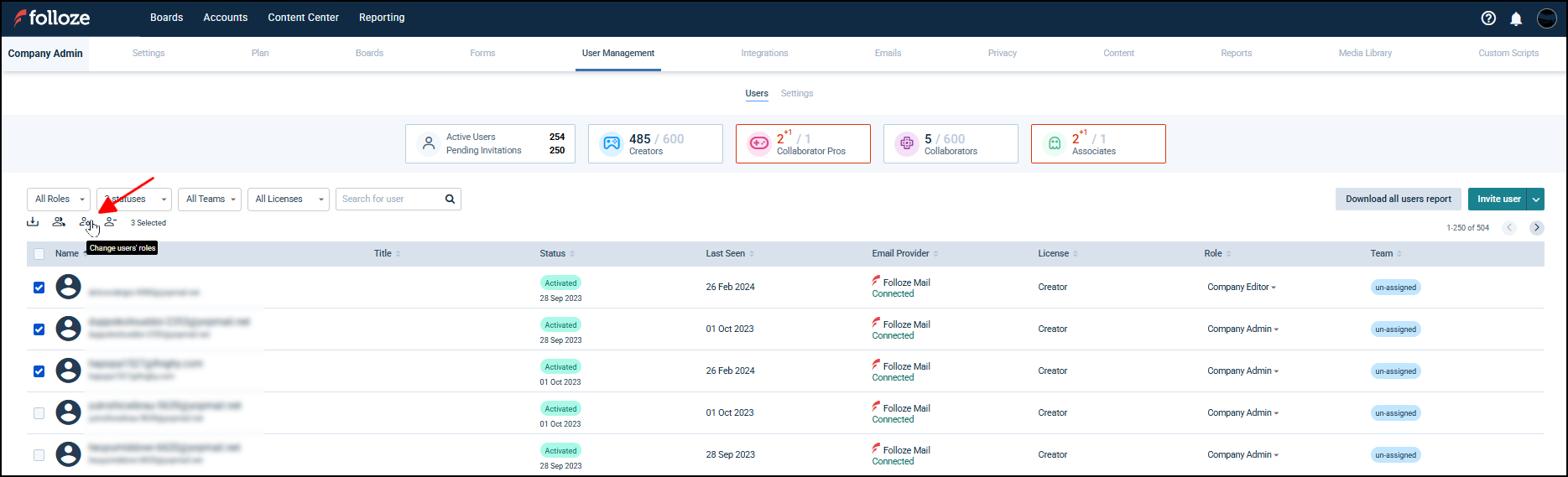Go to next page of users
1568x477 pixels.
click(1536, 228)
